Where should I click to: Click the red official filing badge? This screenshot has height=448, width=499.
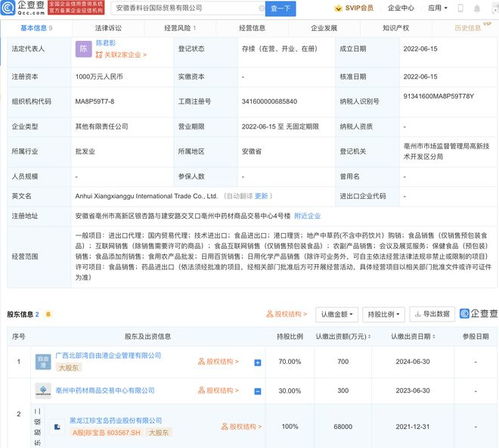[76, 8]
